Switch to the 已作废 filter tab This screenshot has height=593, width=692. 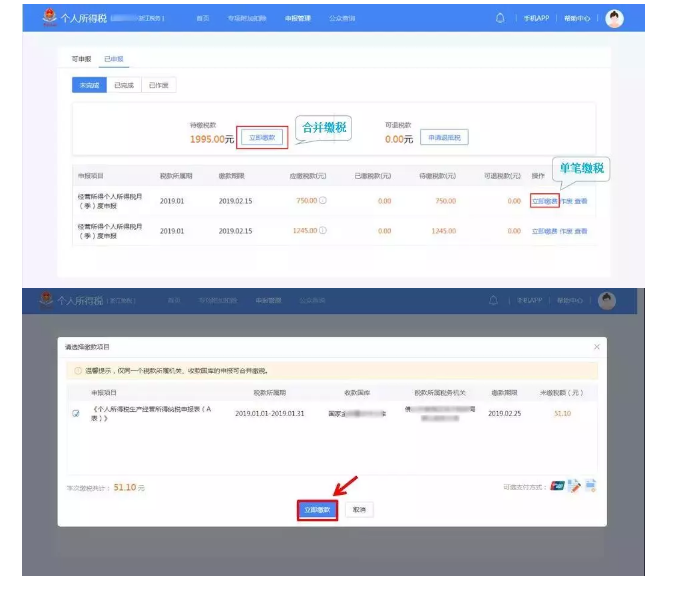[158, 86]
